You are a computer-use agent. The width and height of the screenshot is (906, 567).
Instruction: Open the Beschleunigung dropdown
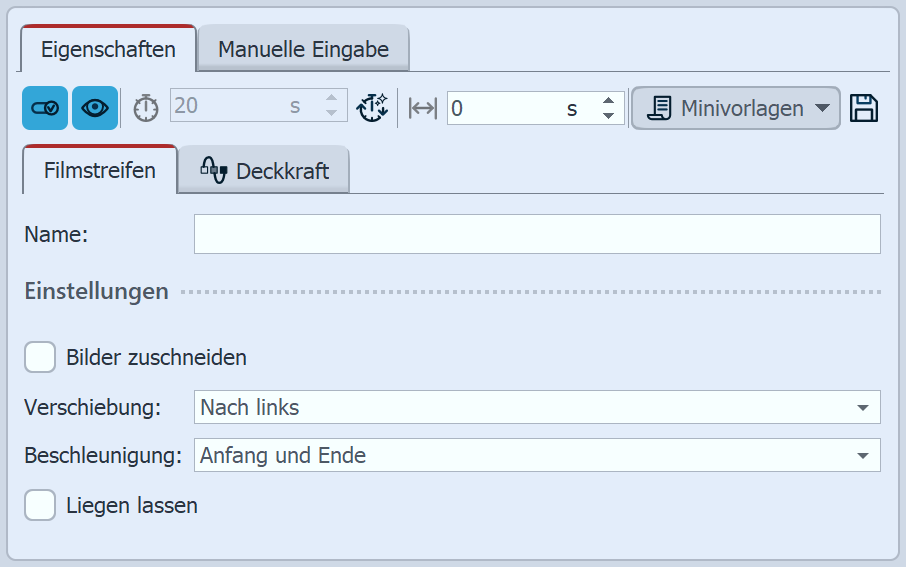click(x=861, y=456)
